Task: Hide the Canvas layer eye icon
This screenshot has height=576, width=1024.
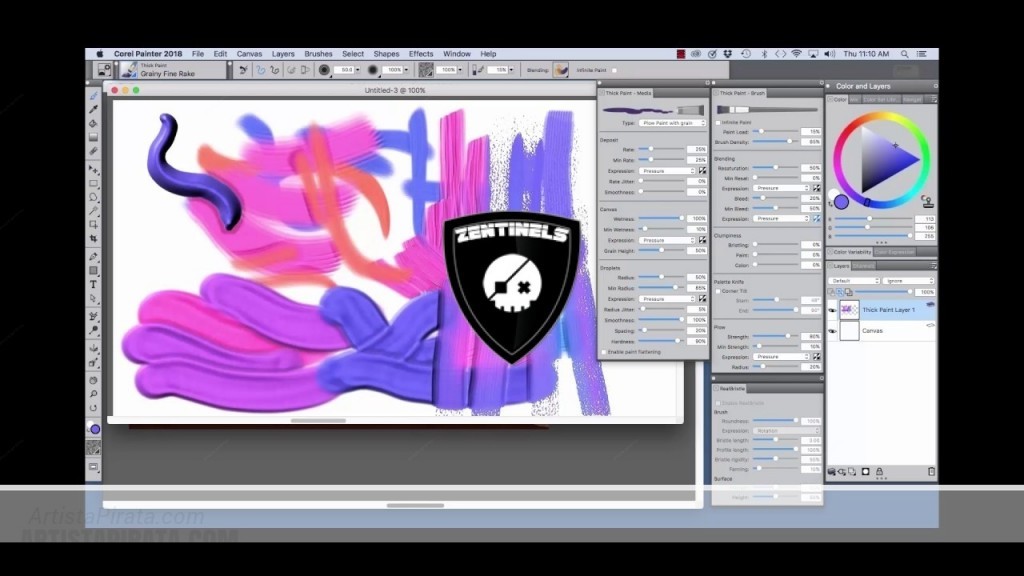Action: coord(832,331)
